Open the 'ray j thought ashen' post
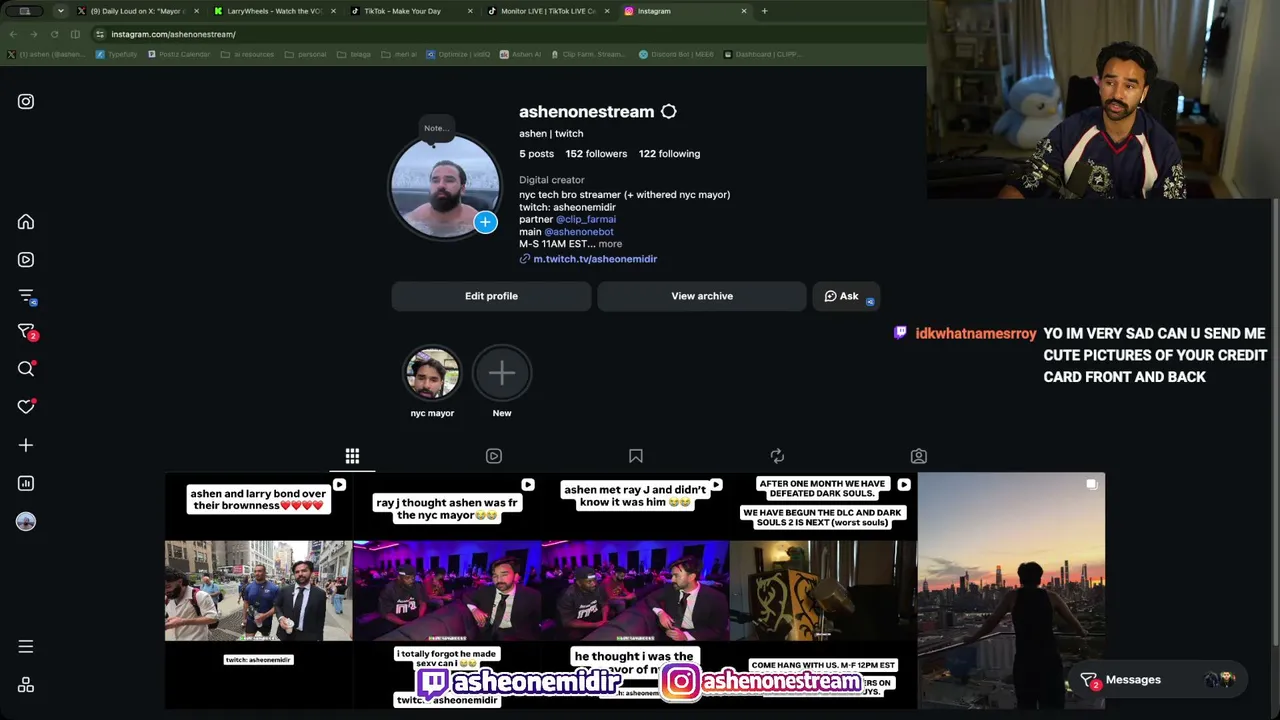This screenshot has width=1280, height=720. click(x=447, y=591)
